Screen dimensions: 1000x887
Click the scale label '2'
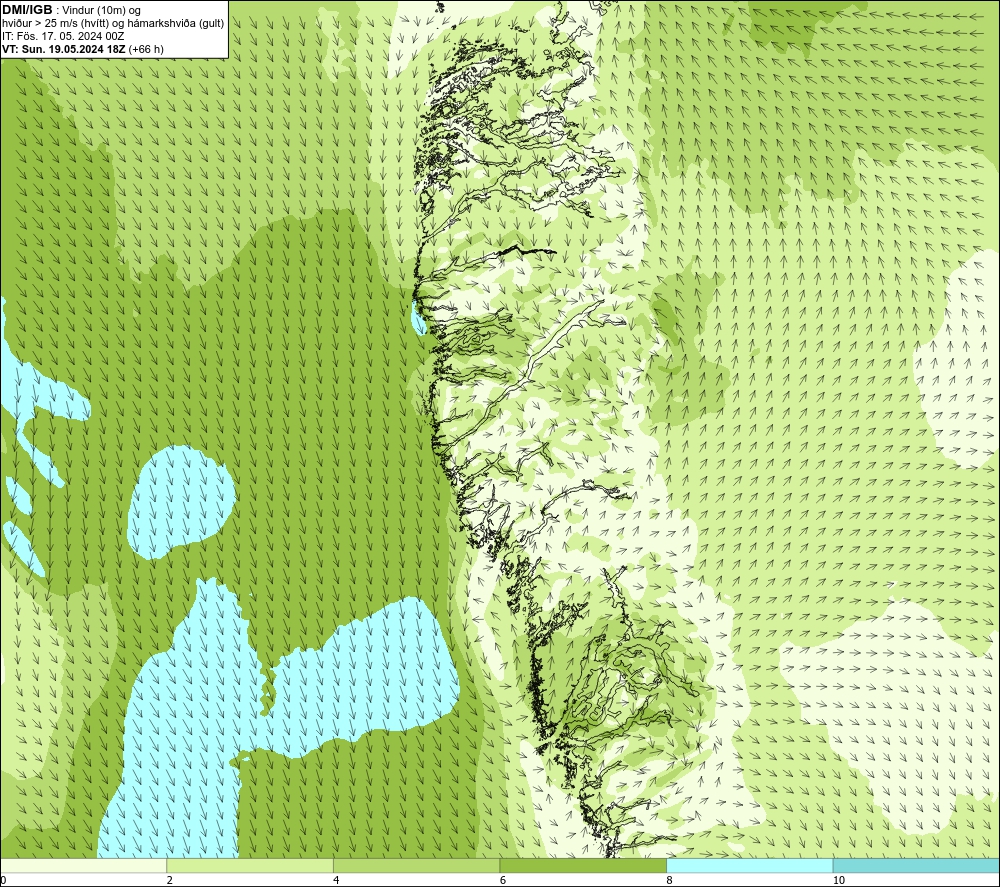point(170,881)
